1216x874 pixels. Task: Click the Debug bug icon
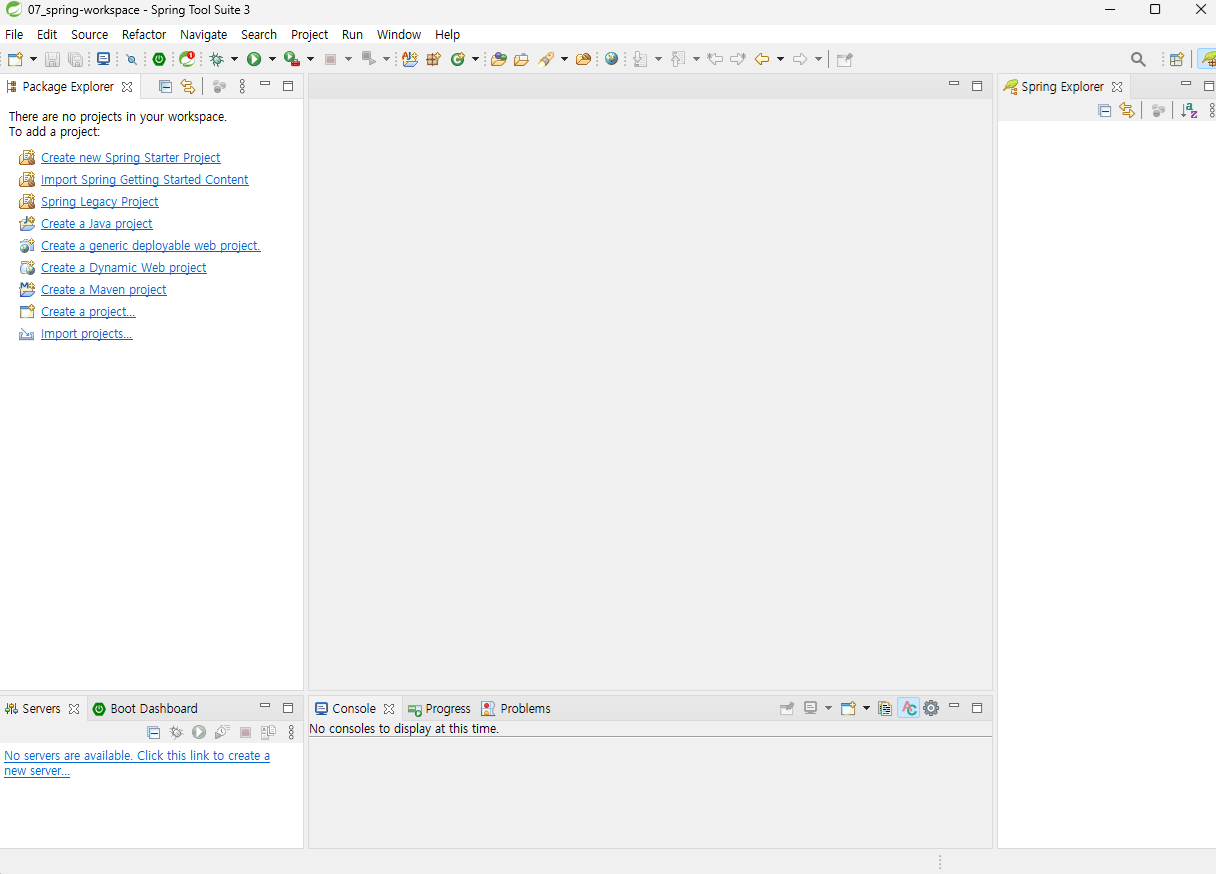pos(216,59)
